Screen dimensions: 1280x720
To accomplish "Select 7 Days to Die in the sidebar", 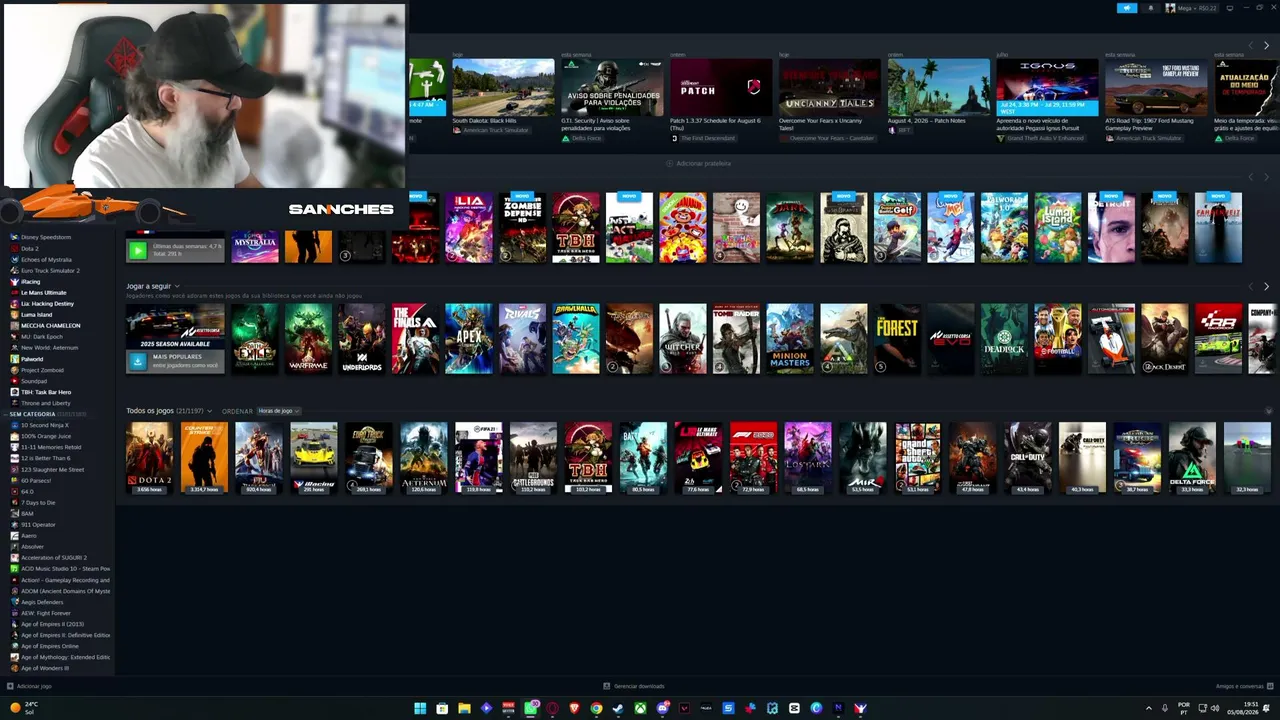I will (38, 502).
